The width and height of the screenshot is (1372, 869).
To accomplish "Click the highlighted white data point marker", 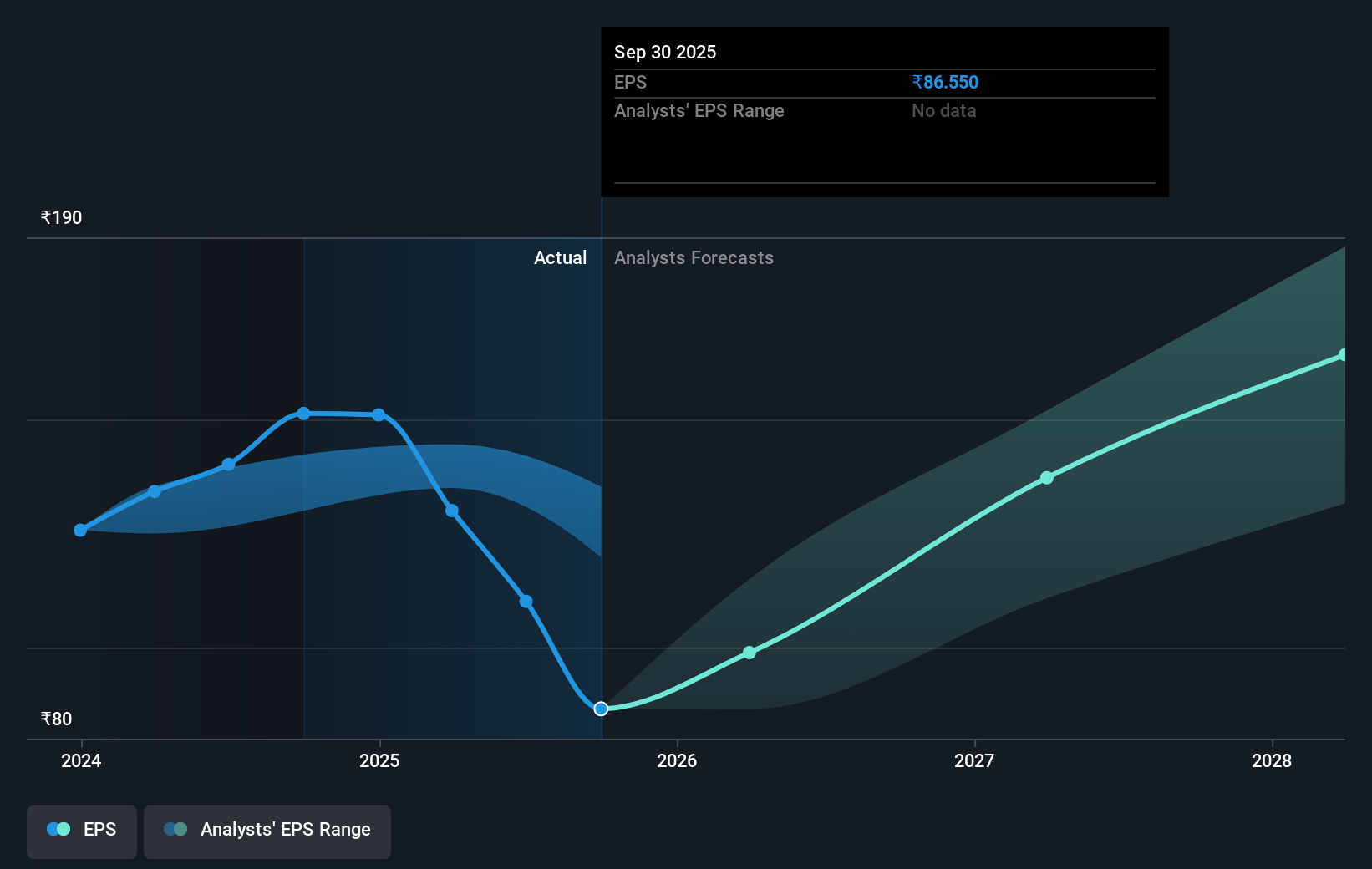I will pyautogui.click(x=601, y=709).
